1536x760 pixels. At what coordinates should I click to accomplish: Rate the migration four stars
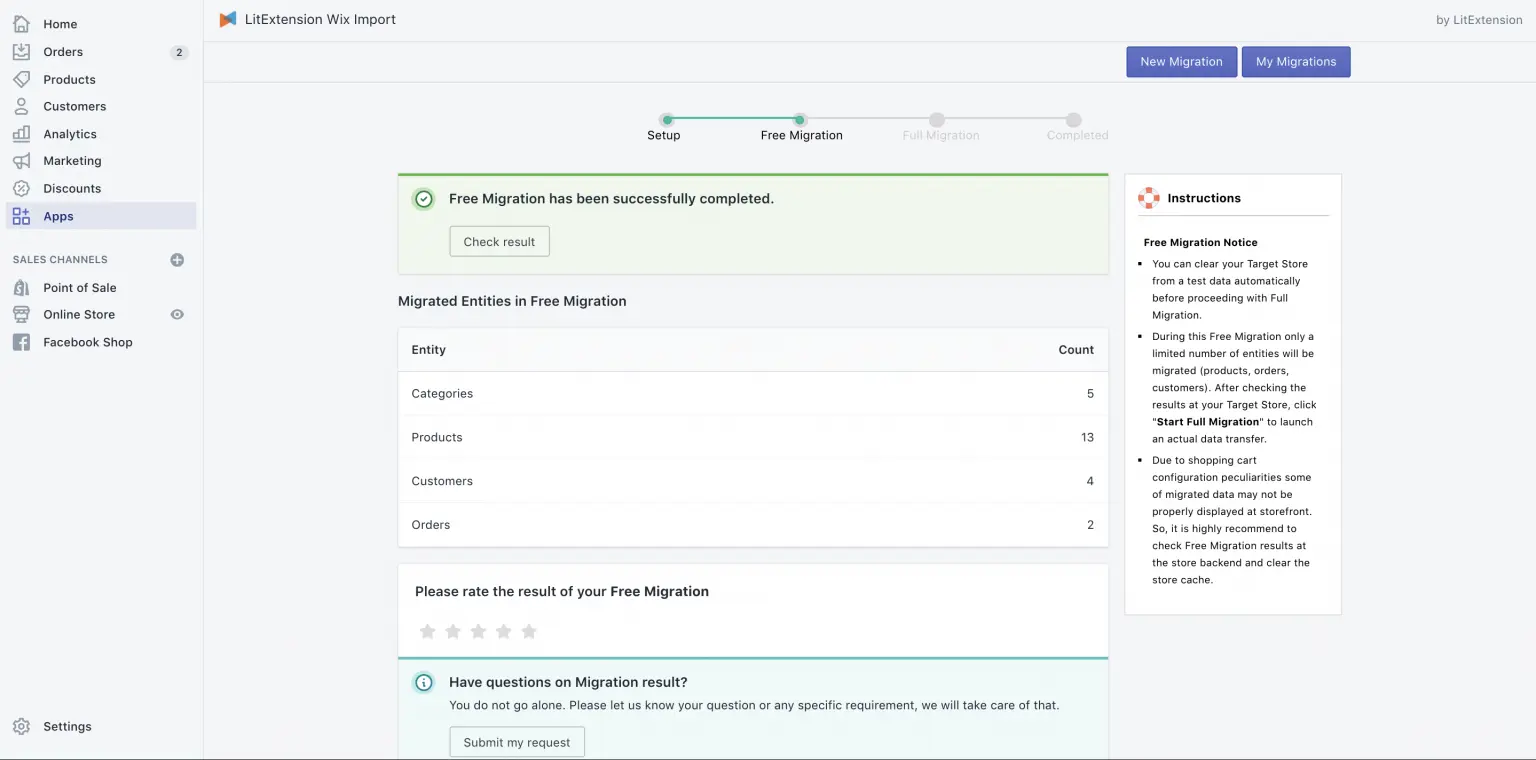(x=504, y=631)
